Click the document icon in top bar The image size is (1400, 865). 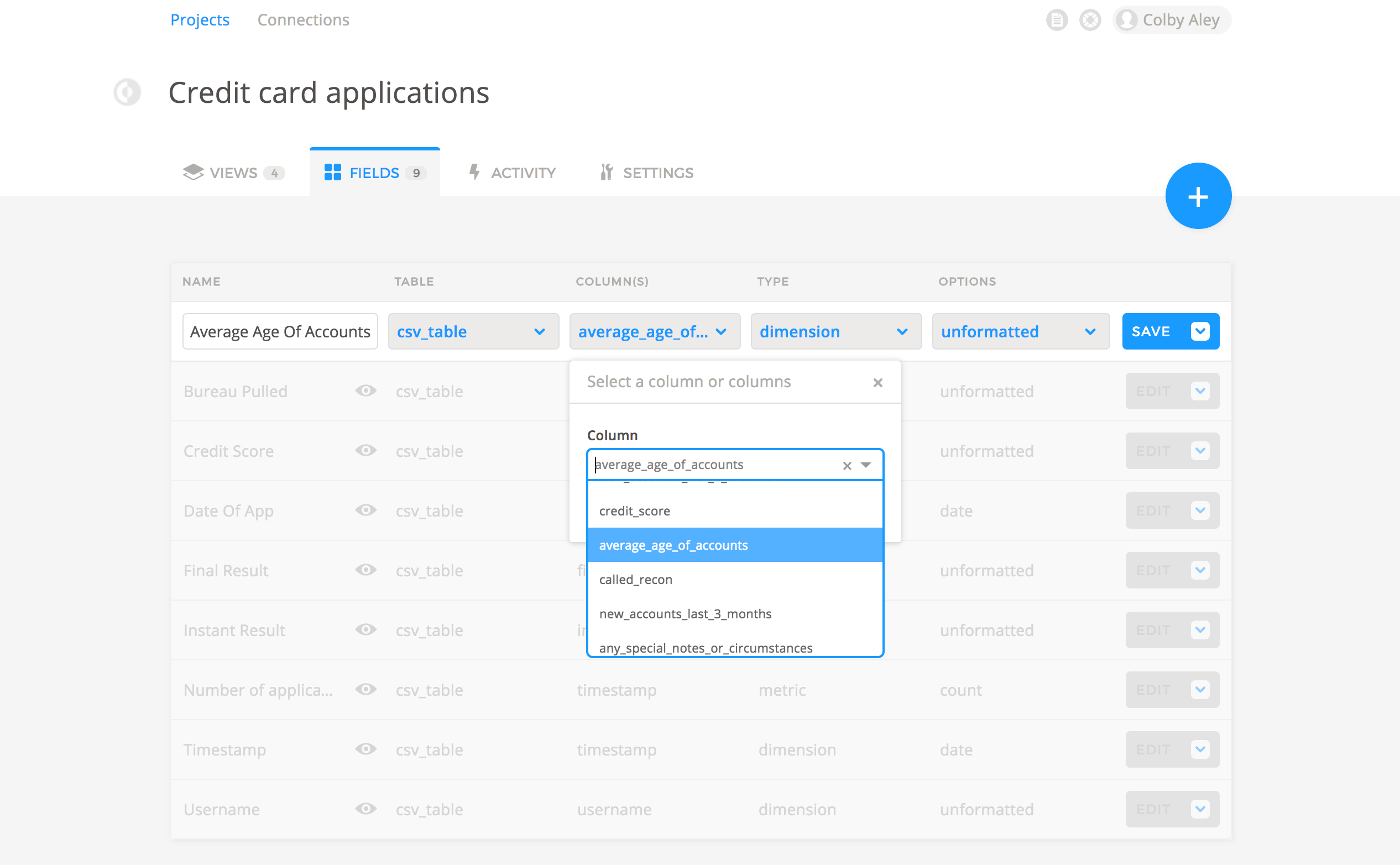(x=1056, y=20)
